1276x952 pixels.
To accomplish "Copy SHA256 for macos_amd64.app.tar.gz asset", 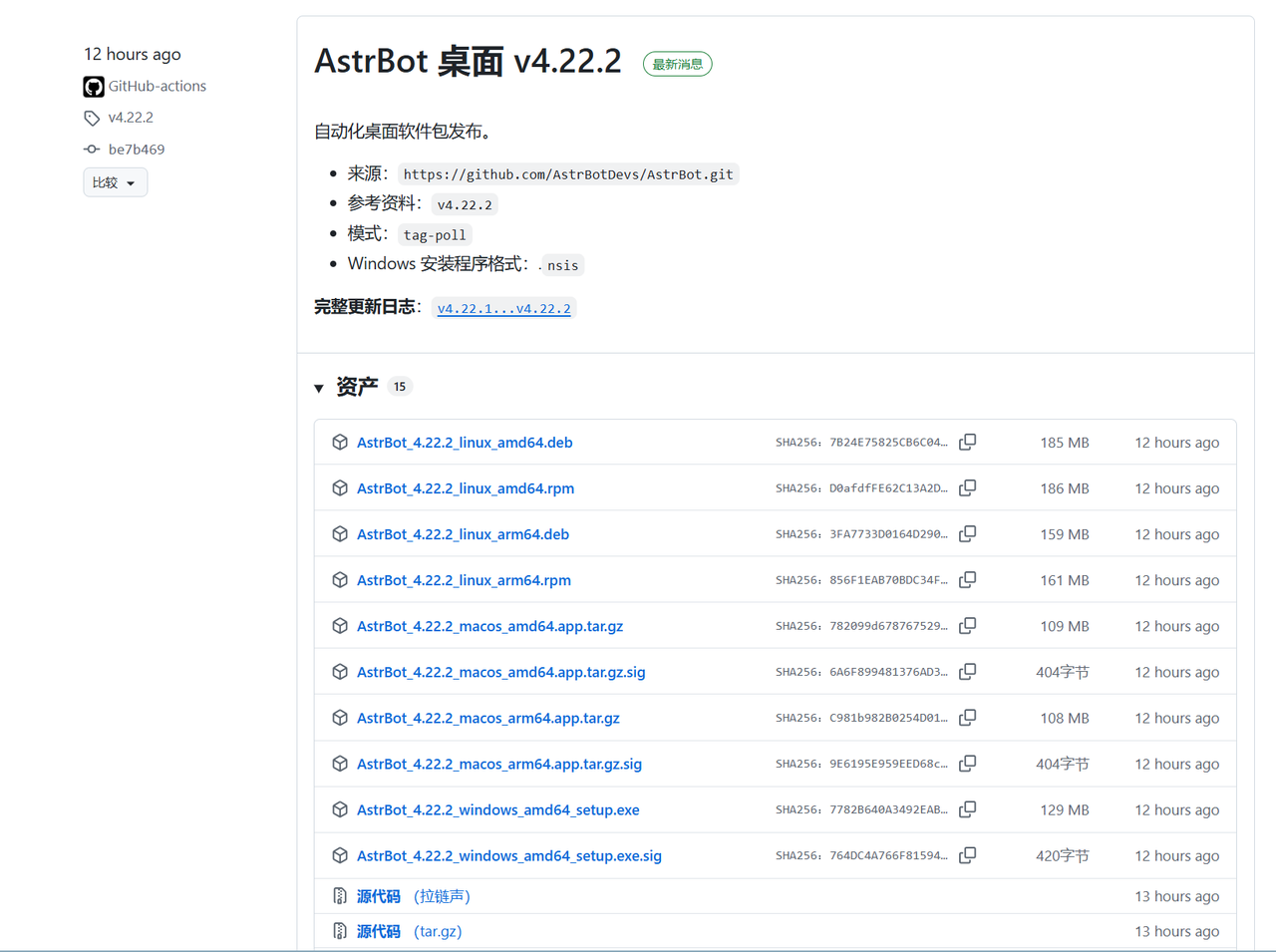I will (967, 625).
